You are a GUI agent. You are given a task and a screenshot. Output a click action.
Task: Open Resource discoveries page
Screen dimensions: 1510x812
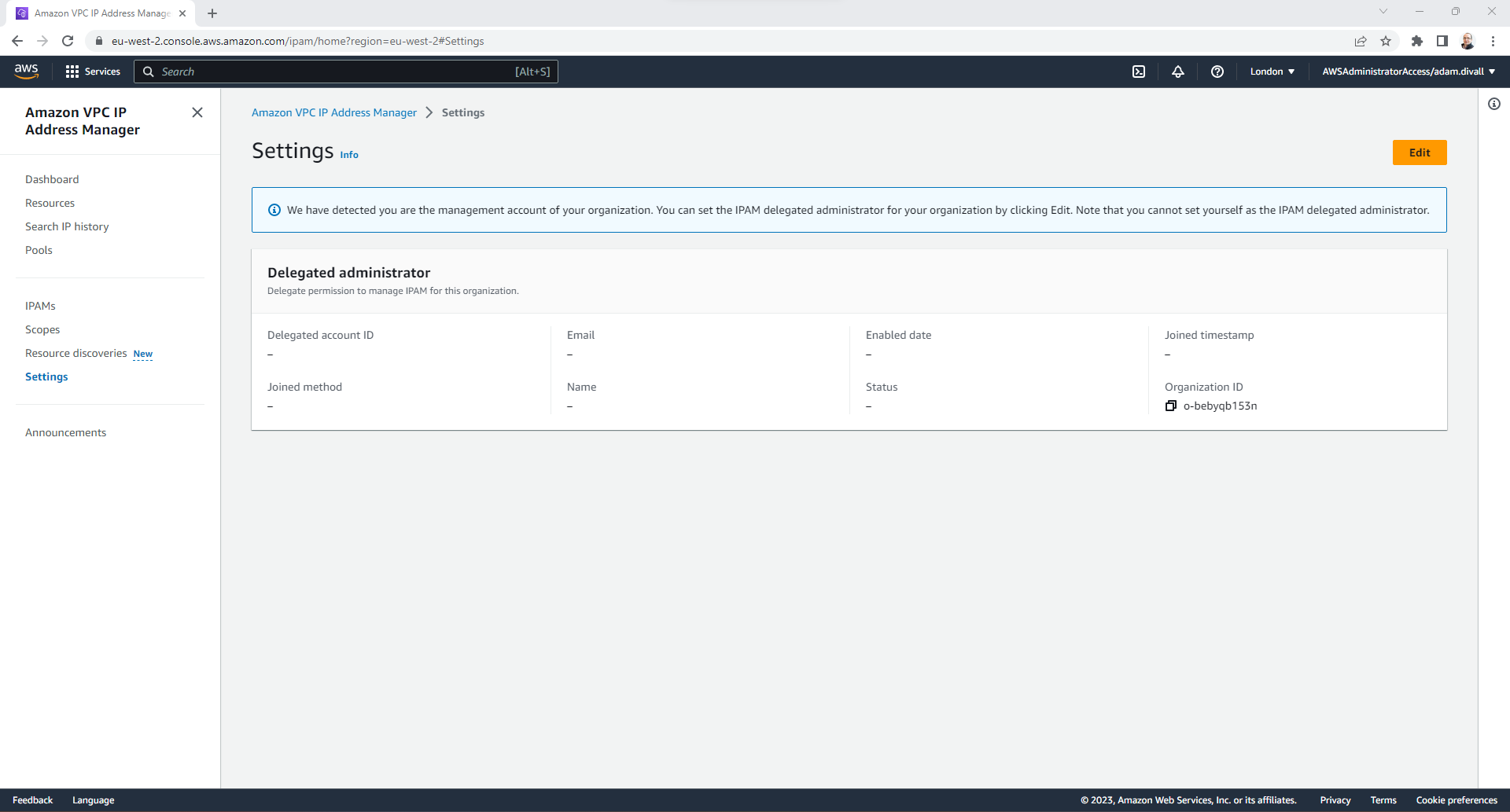point(75,353)
